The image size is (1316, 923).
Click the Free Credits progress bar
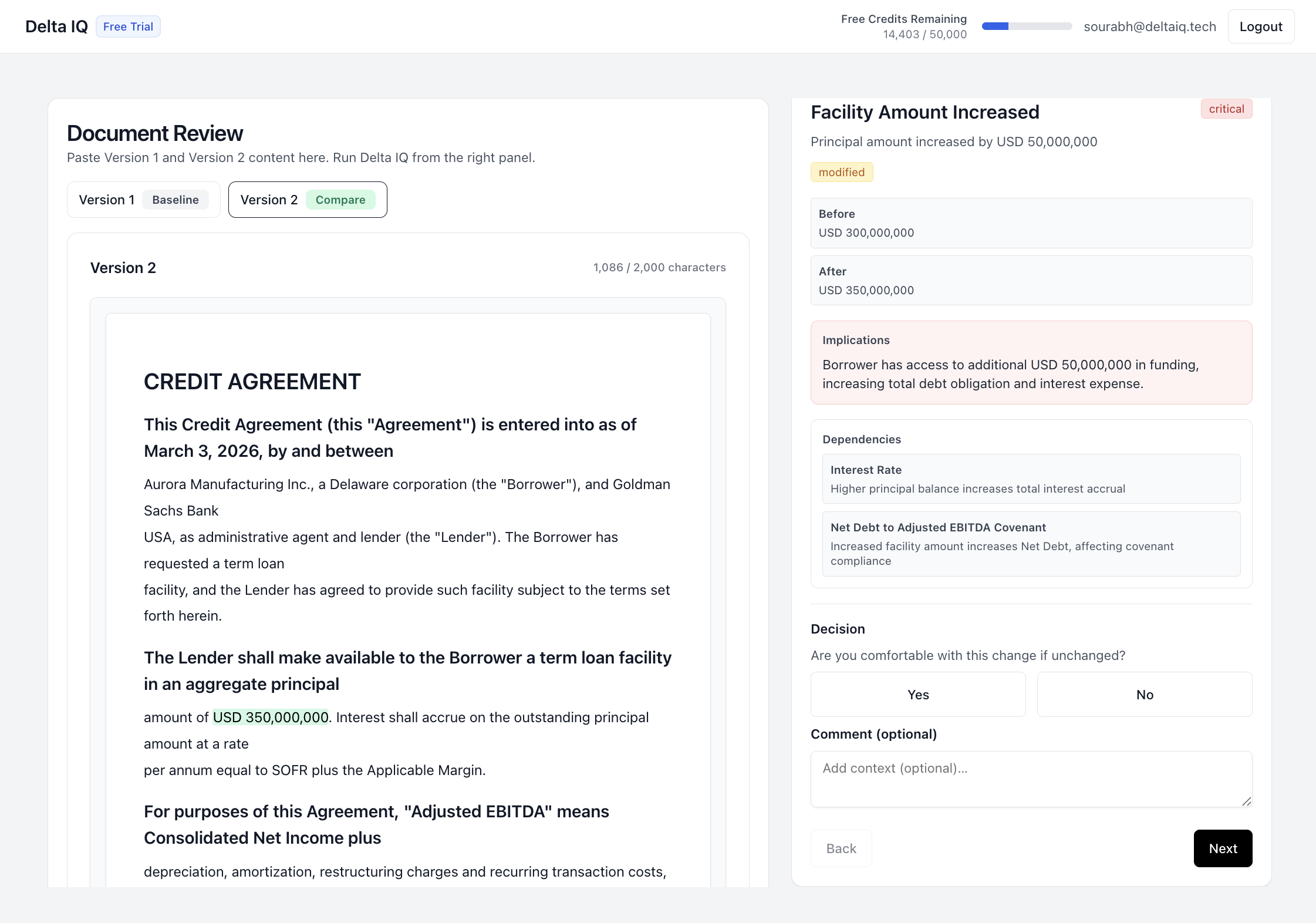point(1026,26)
